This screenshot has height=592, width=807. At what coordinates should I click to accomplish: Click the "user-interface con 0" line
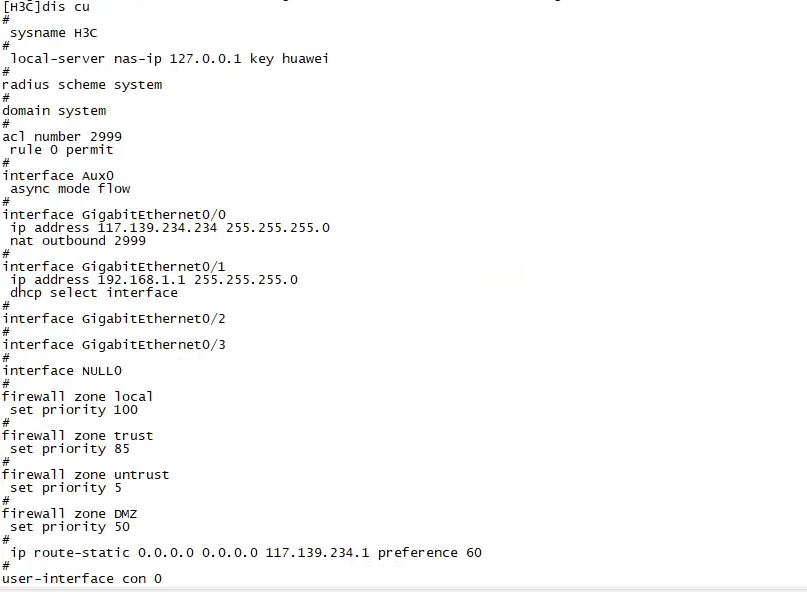[82, 579]
